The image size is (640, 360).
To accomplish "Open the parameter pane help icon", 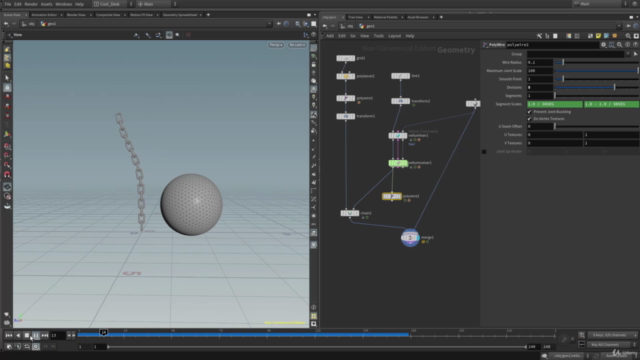I will [636, 45].
